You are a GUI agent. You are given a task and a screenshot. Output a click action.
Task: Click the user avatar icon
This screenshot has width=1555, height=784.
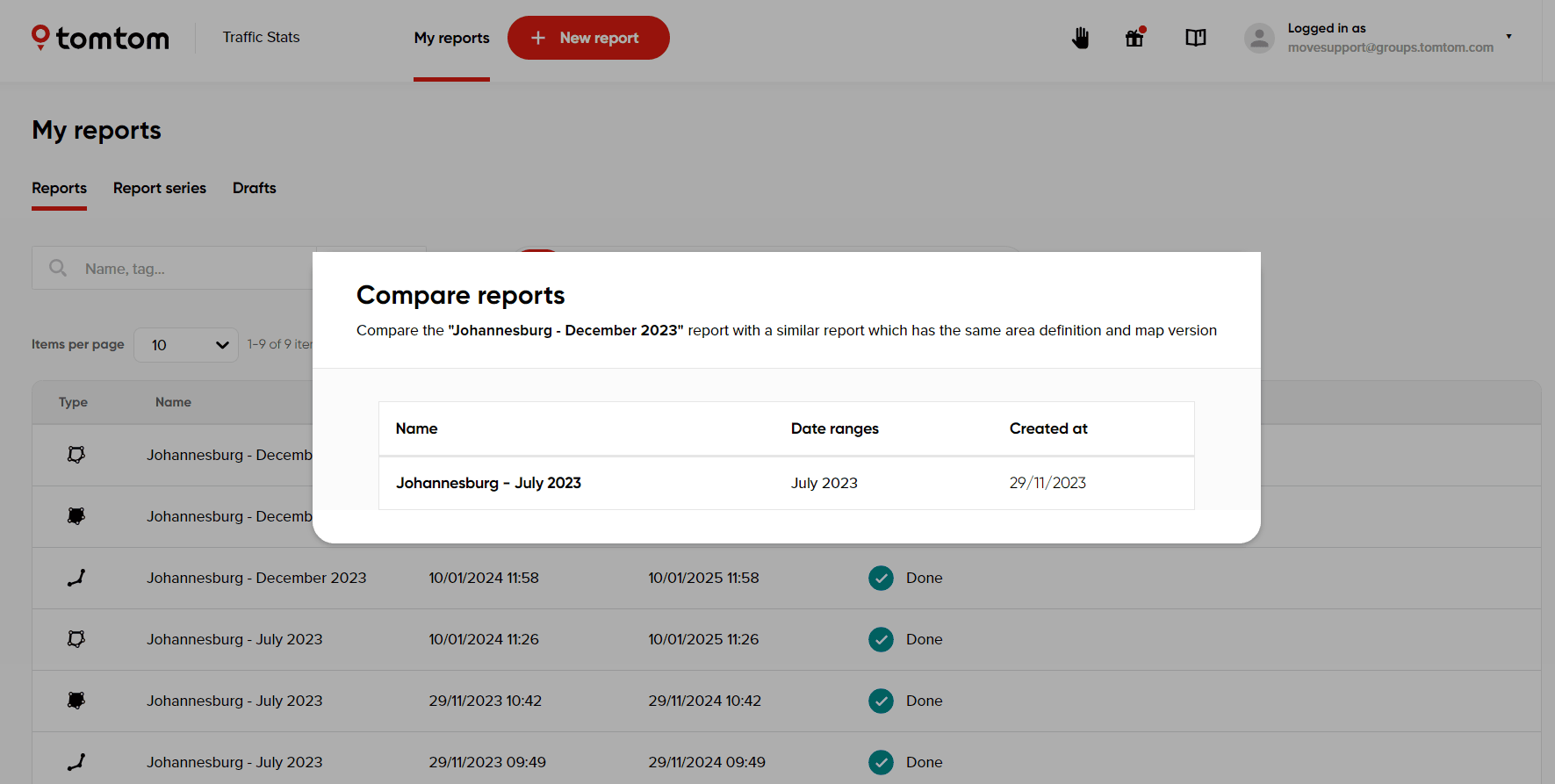[x=1259, y=38]
